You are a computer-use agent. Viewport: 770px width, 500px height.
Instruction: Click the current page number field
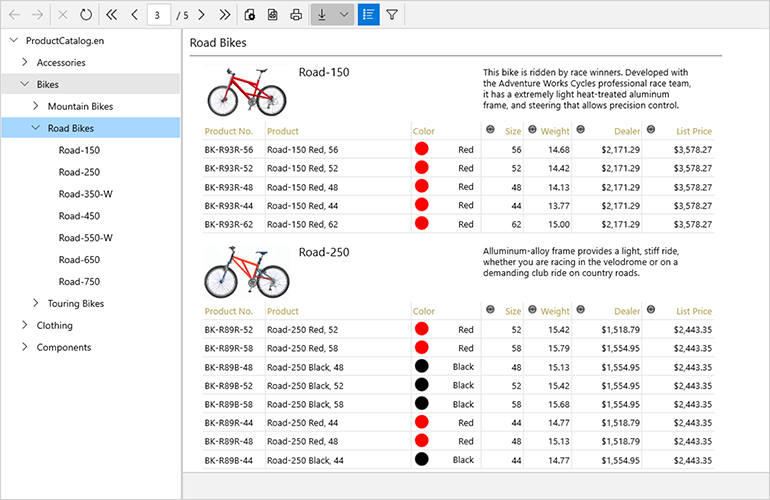tap(159, 15)
